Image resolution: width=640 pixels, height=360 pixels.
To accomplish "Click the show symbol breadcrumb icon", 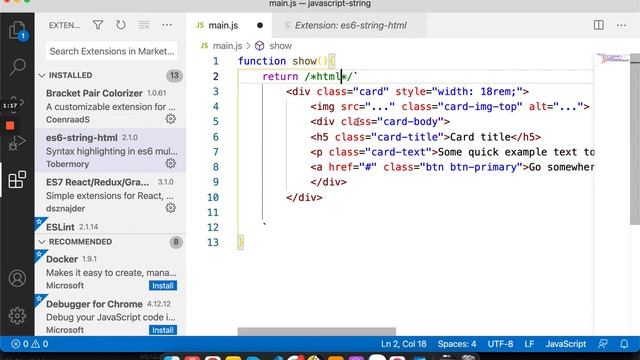I will (x=260, y=46).
